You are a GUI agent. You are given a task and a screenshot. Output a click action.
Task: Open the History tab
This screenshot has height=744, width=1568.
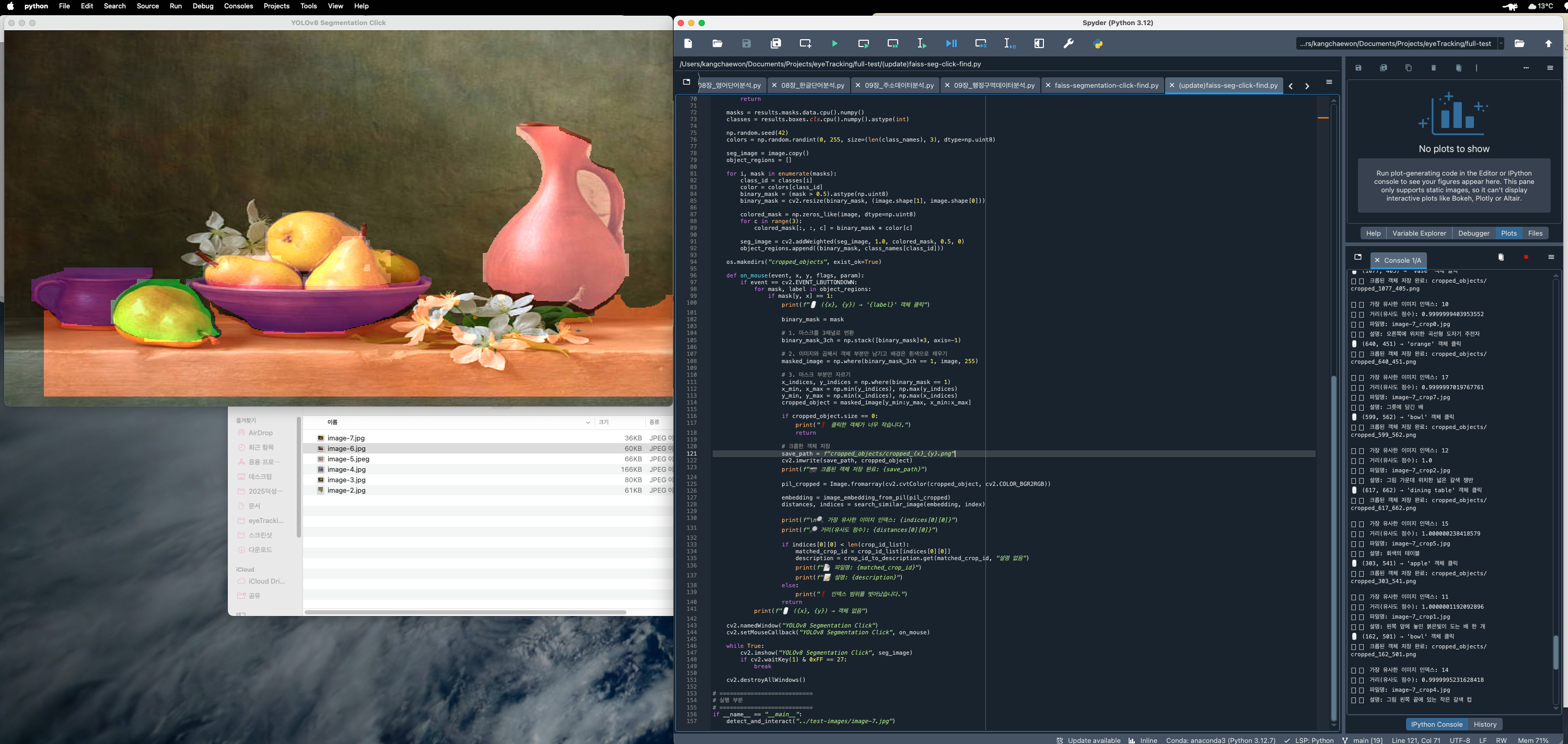(1484, 725)
